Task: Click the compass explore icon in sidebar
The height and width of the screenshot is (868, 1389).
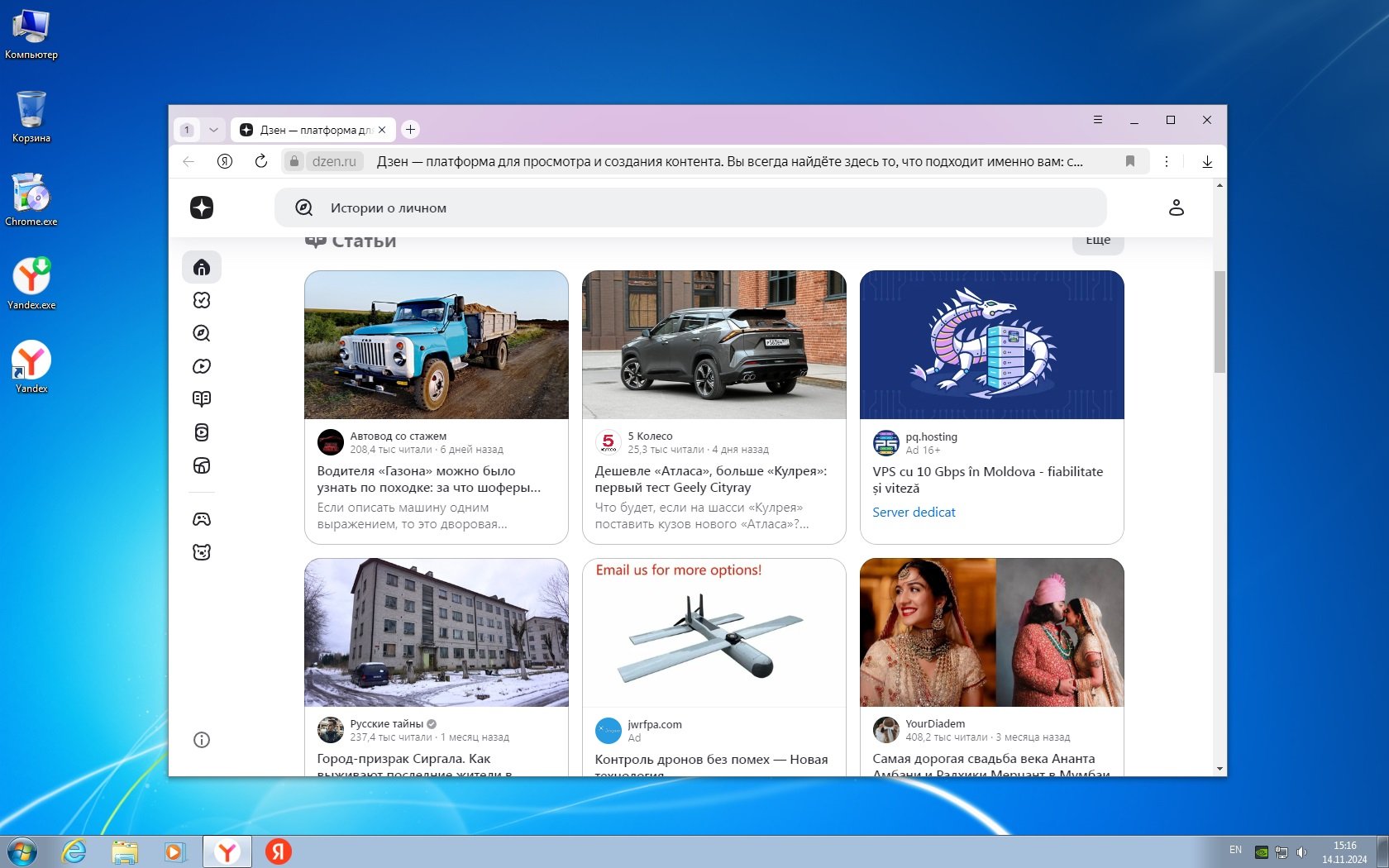Action: point(202,333)
